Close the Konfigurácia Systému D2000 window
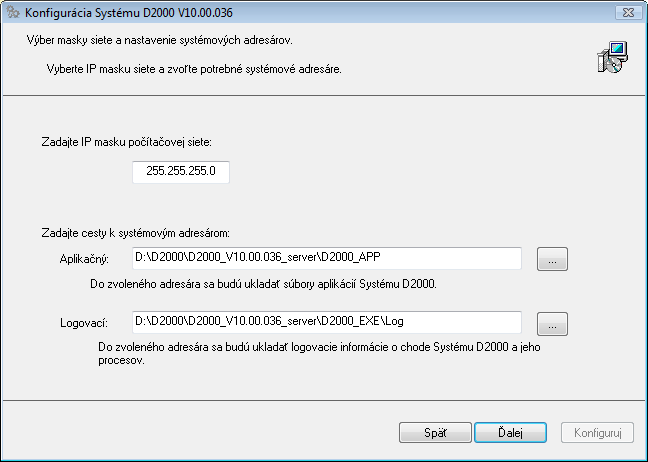 point(625,14)
